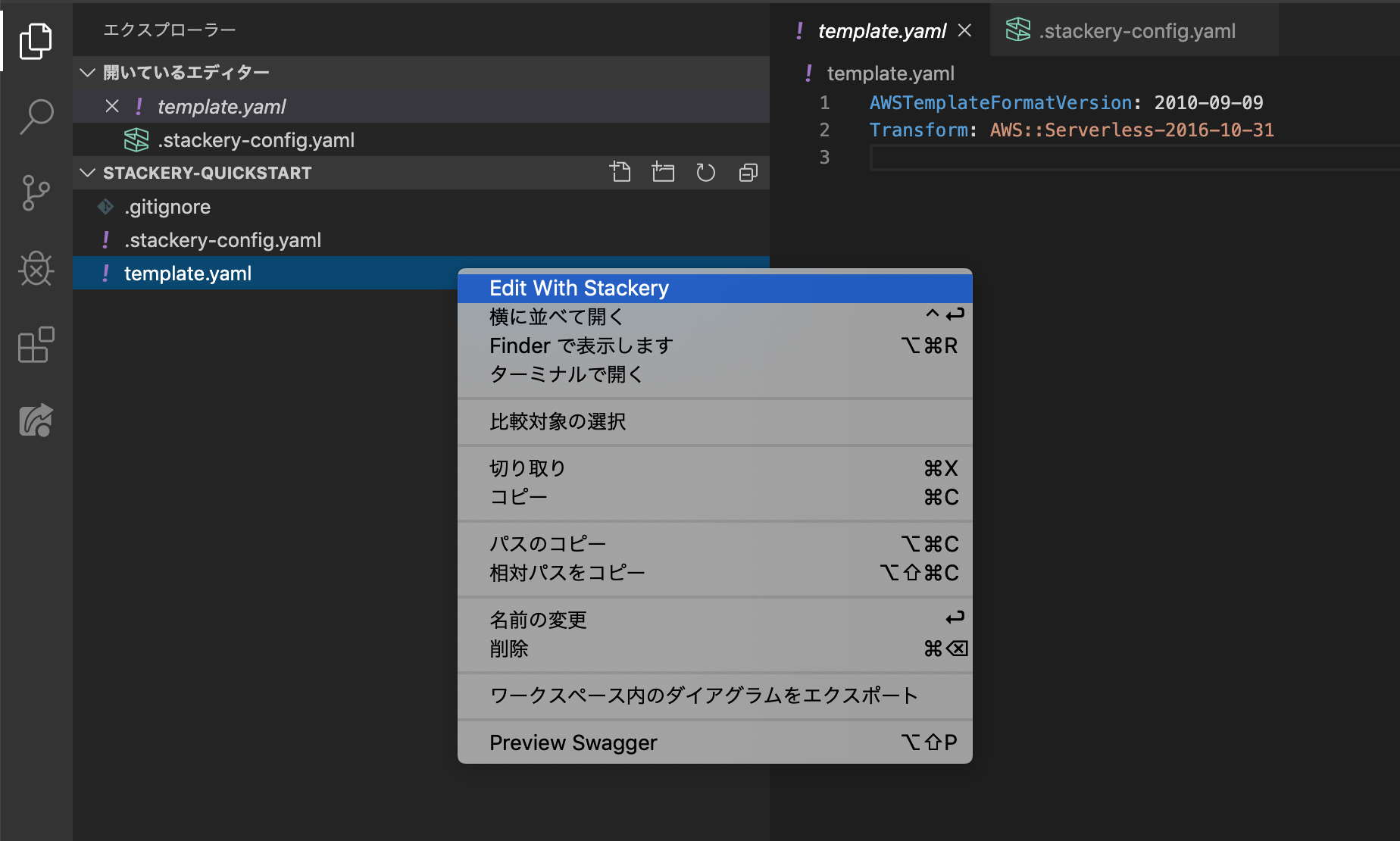
Task: Open the Search view in activity bar
Action: 36,117
